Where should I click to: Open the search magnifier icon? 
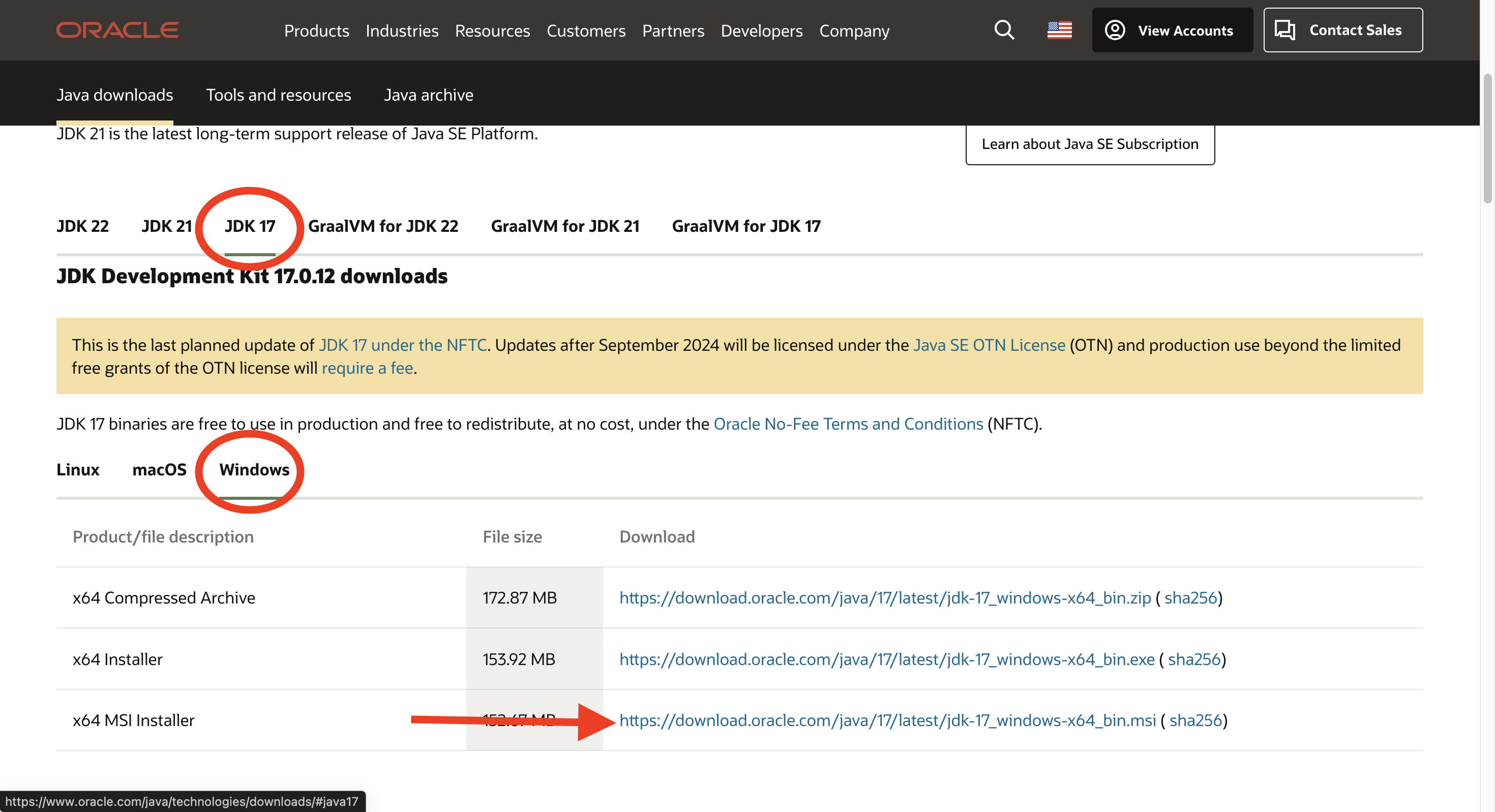(1004, 30)
